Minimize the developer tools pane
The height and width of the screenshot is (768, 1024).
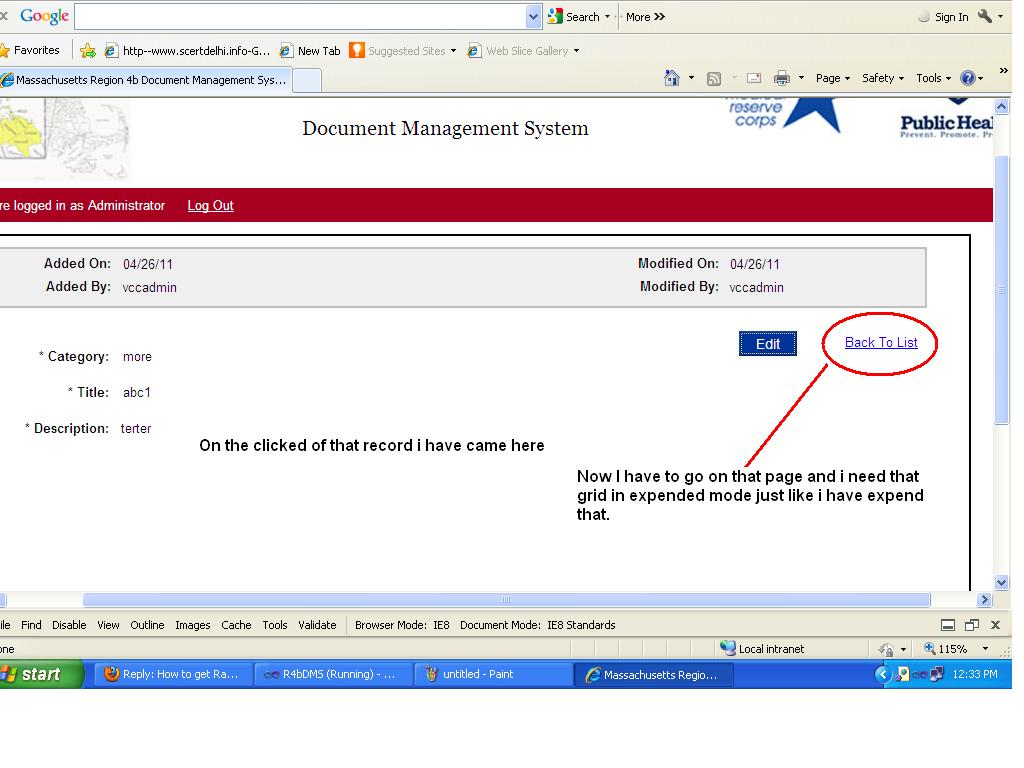948,625
